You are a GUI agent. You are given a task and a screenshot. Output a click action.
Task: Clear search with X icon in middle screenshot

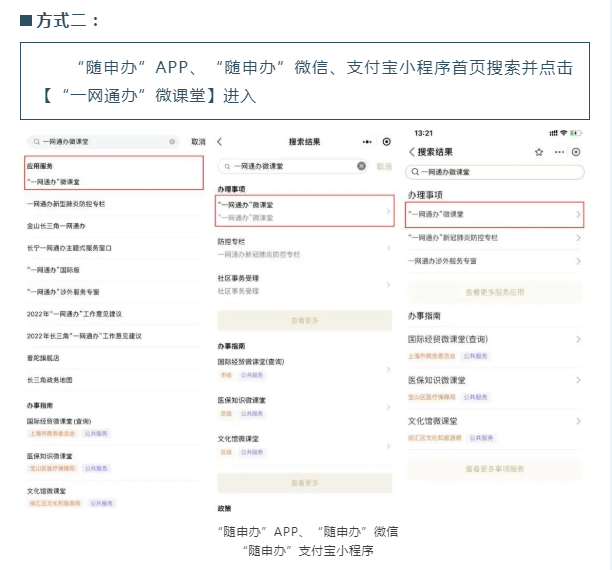361,166
